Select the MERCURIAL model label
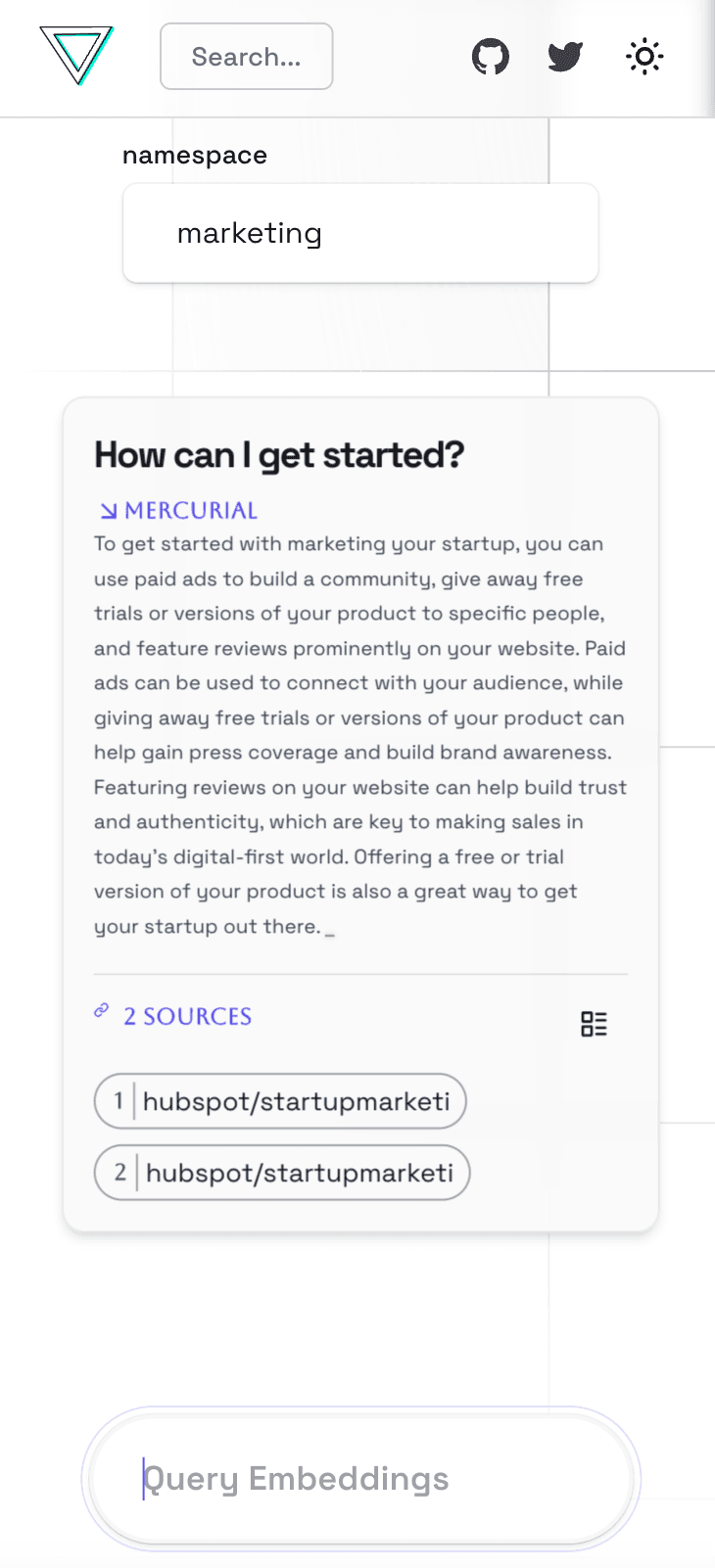The image size is (715, 1568). click(x=191, y=511)
